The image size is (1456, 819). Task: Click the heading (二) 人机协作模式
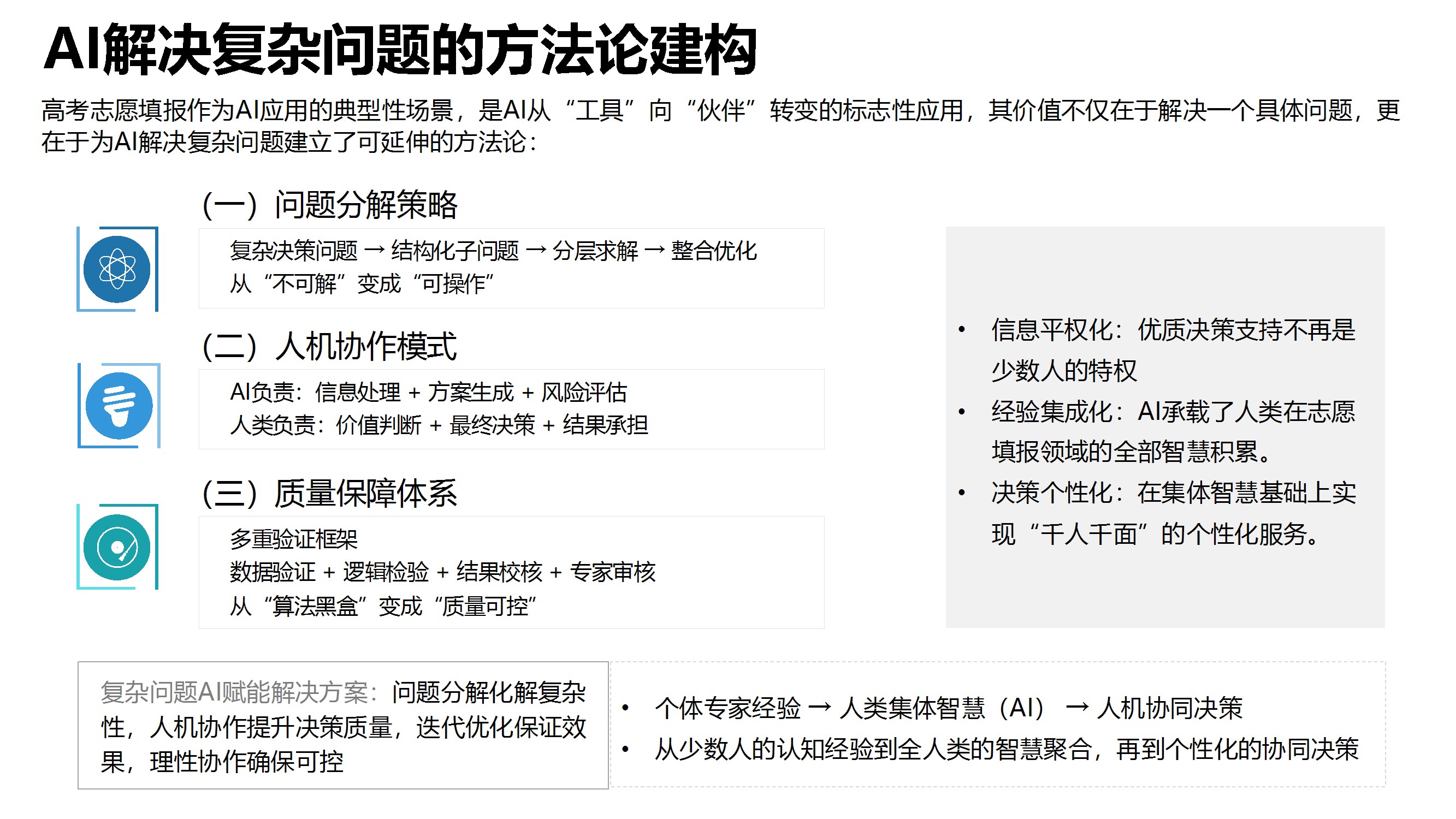pos(329,346)
